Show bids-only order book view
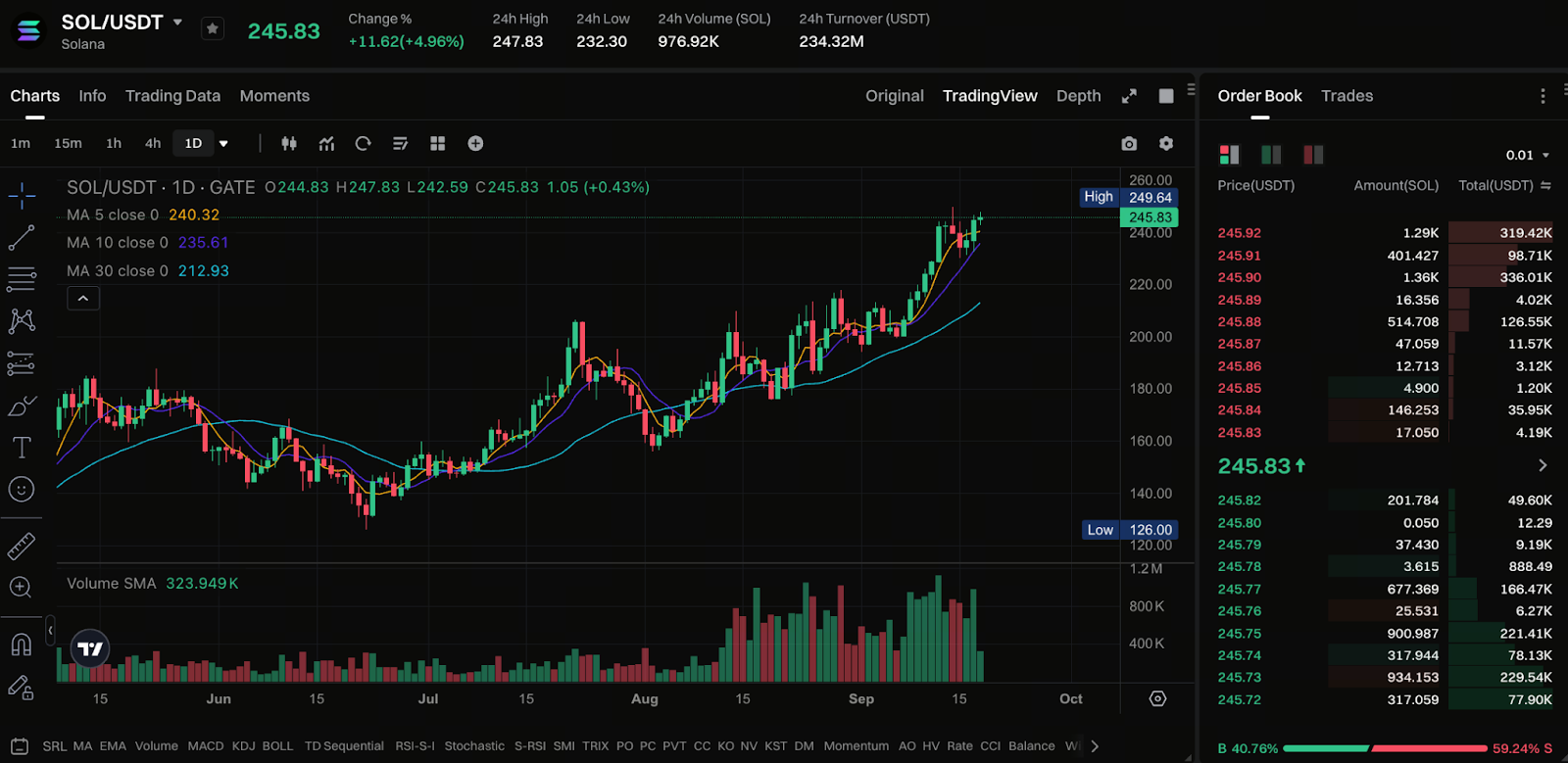This screenshot has height=763, width=1568. 1271,155
